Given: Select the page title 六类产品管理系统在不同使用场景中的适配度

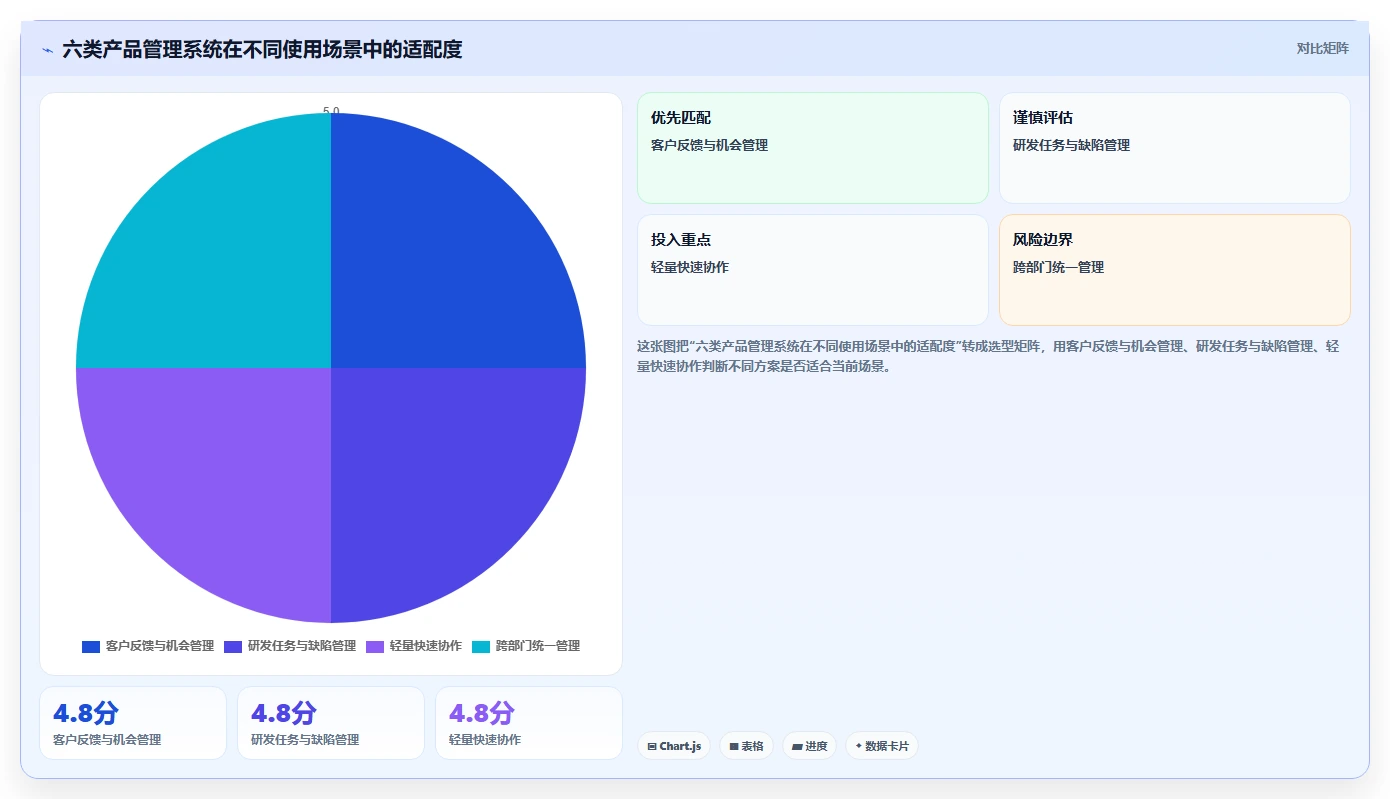Looking at the screenshot, I should (262, 49).
